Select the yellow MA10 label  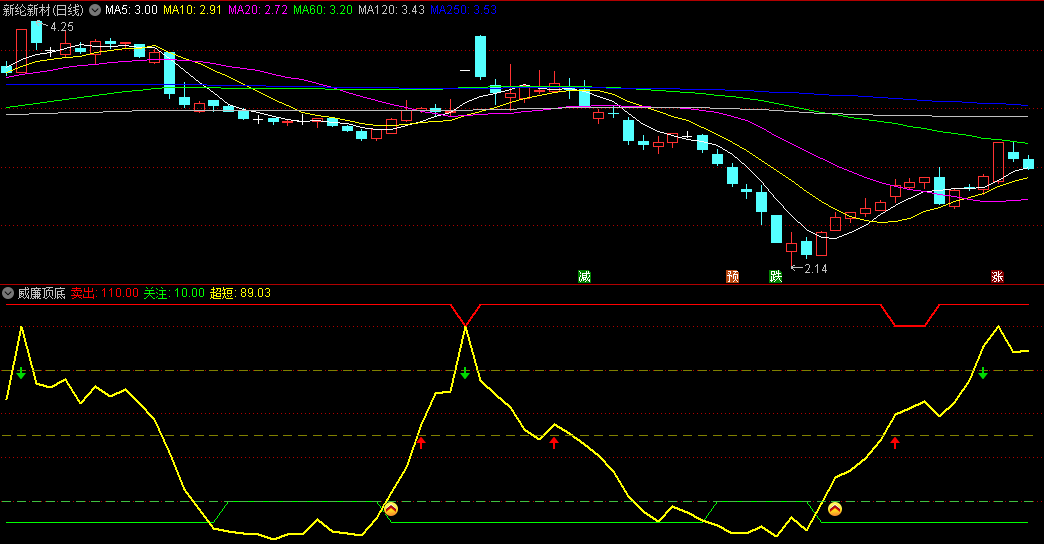(x=192, y=9)
